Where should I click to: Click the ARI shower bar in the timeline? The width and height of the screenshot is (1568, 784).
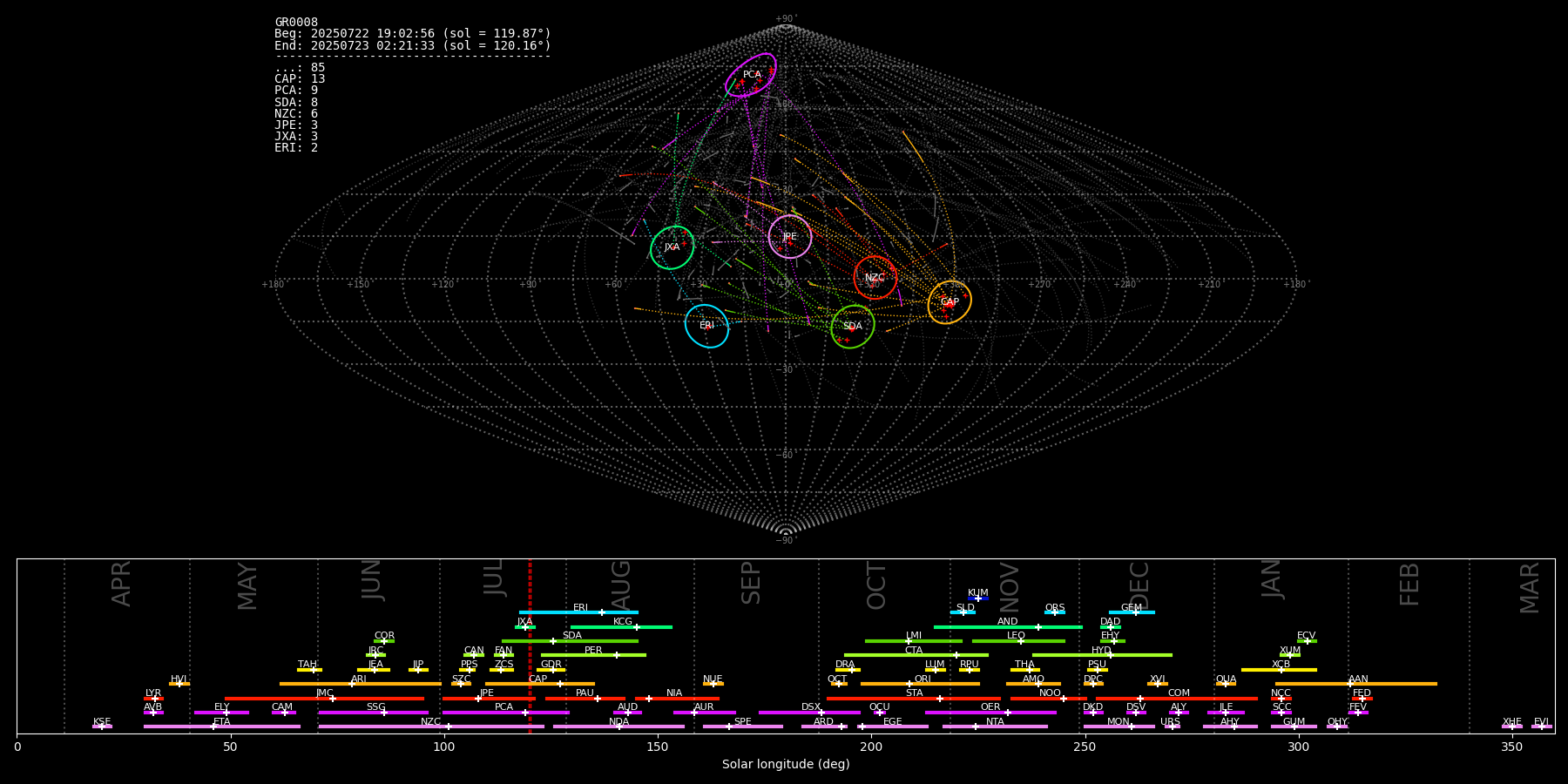[x=361, y=684]
